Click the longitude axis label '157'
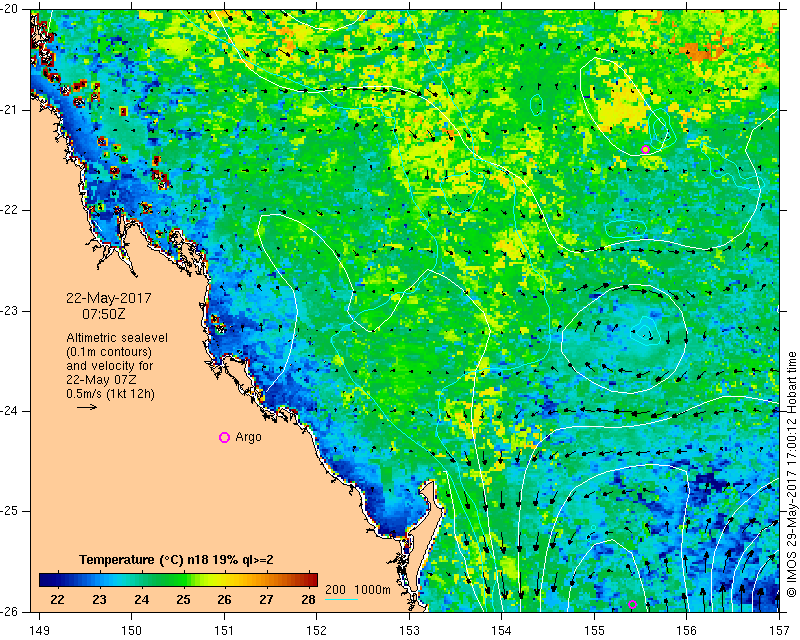The image size is (800, 640). tap(780, 631)
